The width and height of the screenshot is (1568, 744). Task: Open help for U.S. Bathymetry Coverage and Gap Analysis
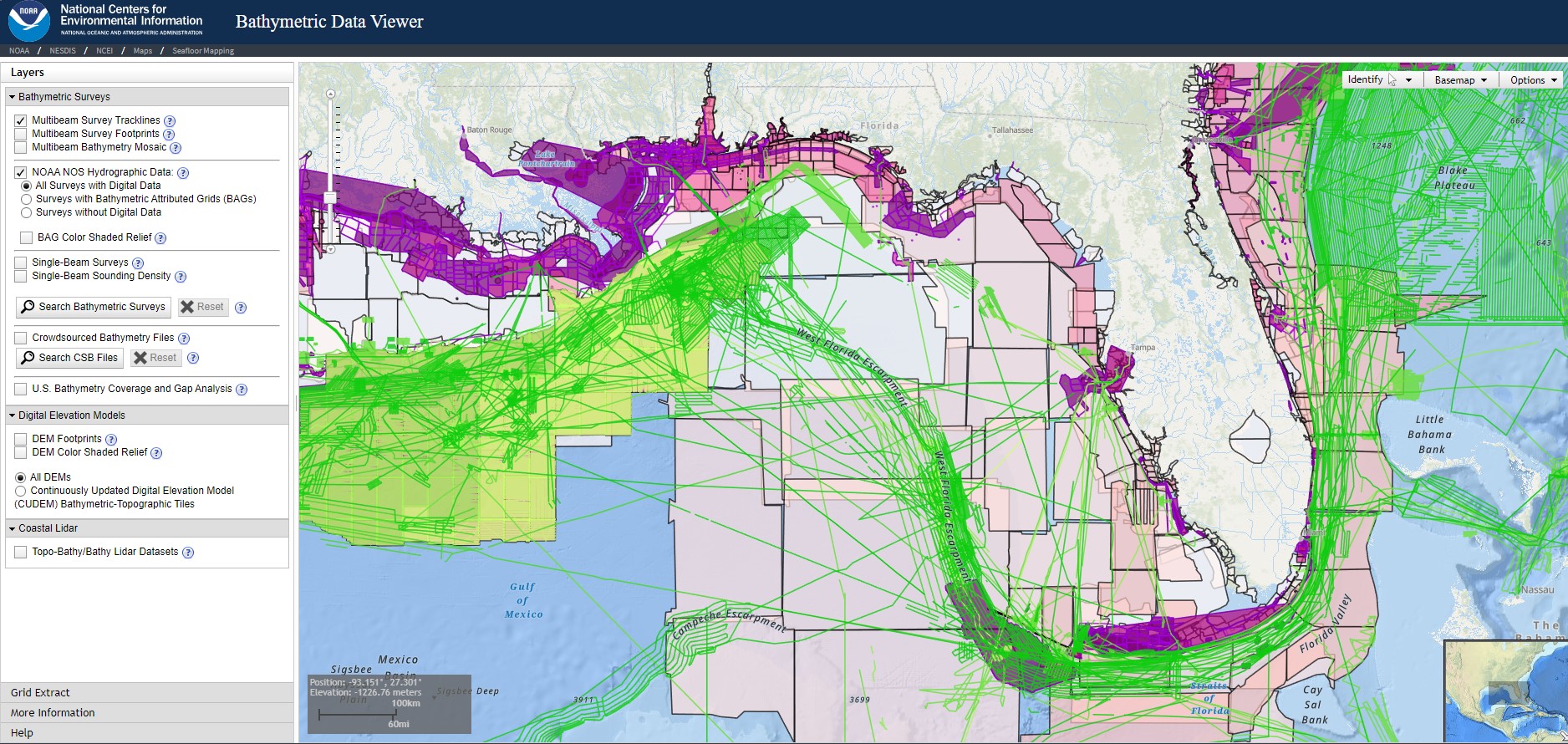click(x=242, y=390)
